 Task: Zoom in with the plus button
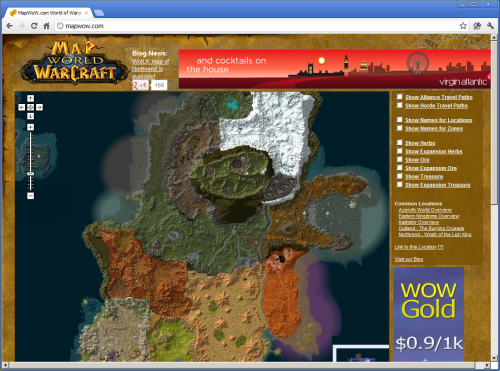30,127
